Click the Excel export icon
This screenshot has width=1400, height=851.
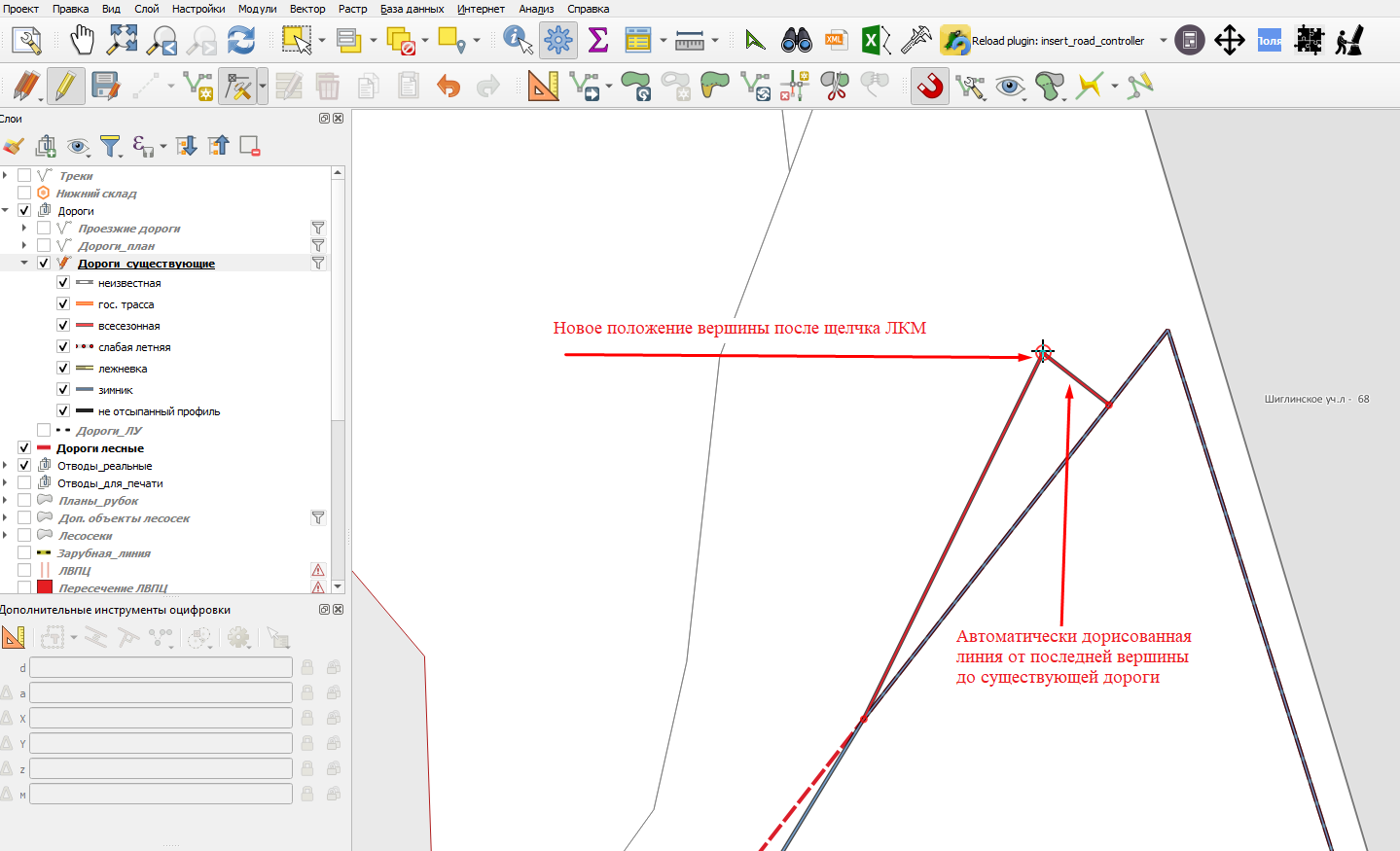(876, 41)
